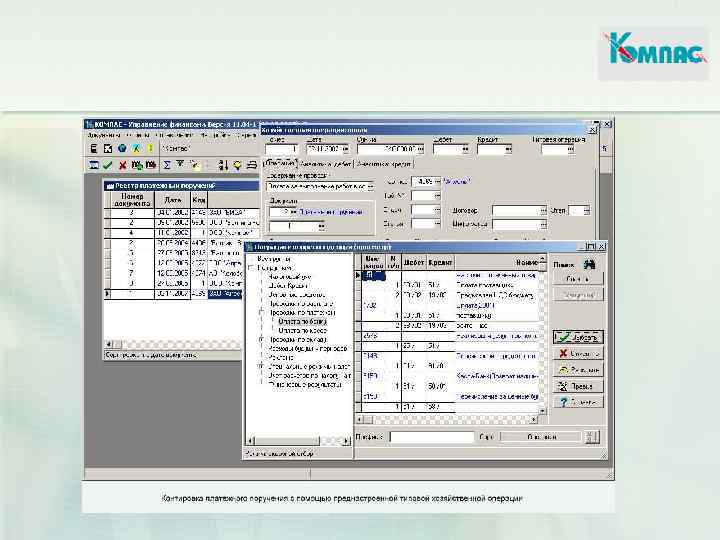Click the yellow exclamation icon in top toolbar
This screenshot has width=720, height=540.
(150, 148)
